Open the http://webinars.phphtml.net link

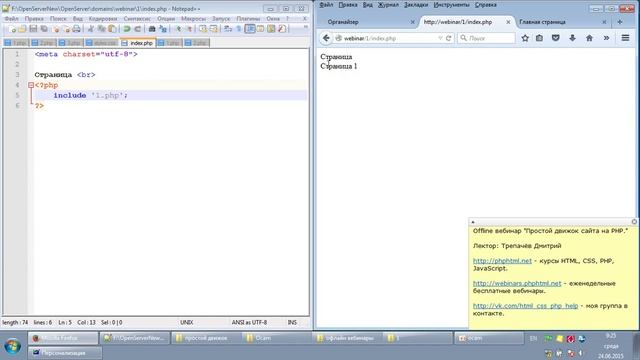click(517, 283)
